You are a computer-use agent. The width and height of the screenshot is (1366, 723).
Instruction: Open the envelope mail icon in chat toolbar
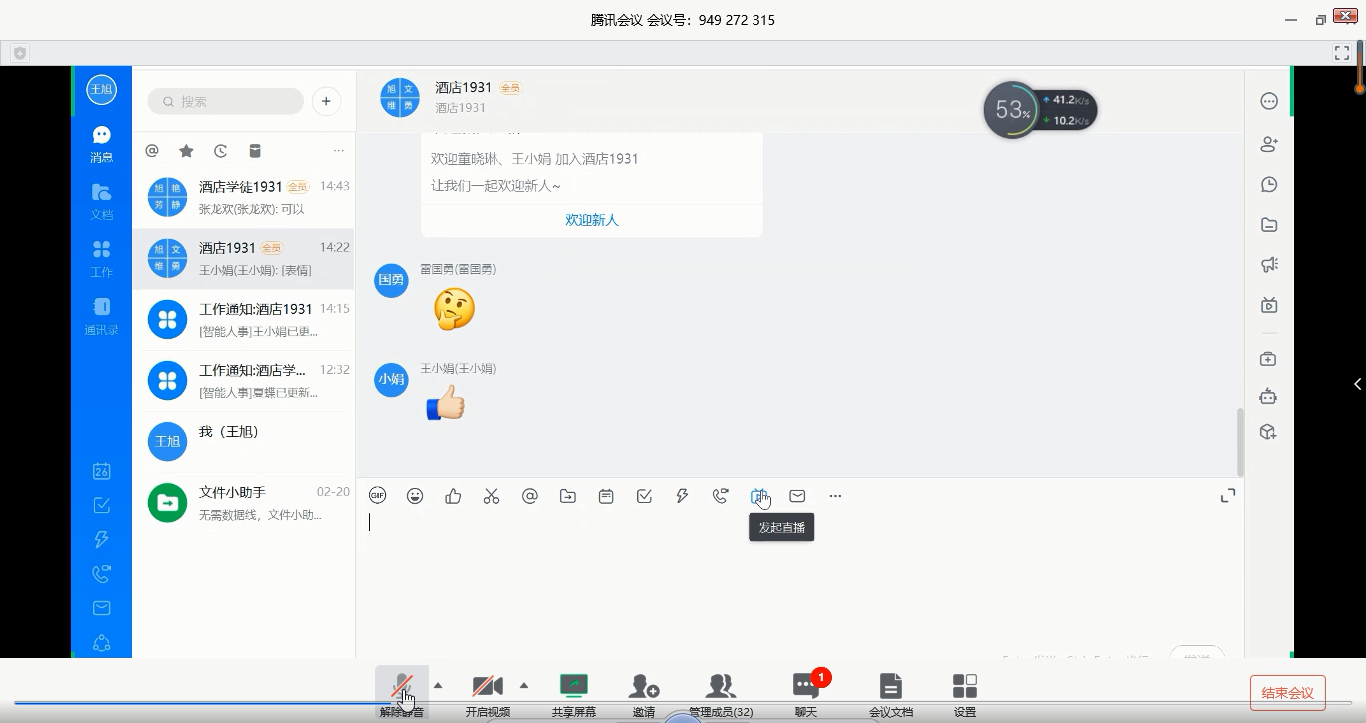coord(797,496)
